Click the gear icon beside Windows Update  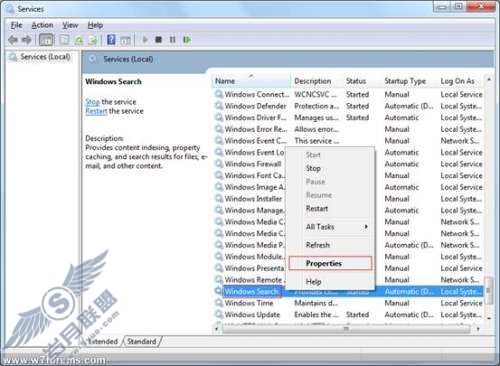click(219, 314)
